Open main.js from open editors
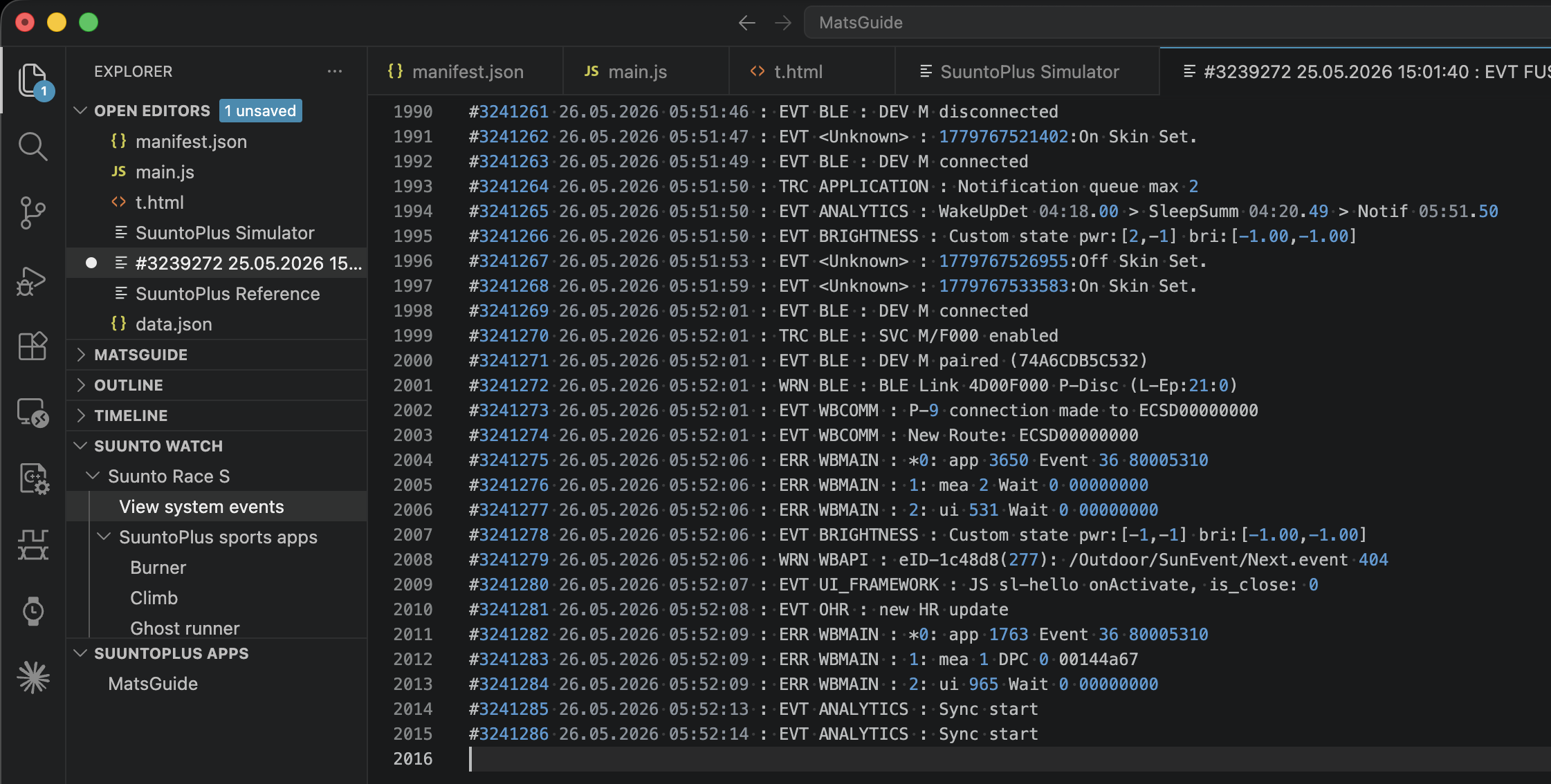1551x784 pixels. (x=217, y=171)
